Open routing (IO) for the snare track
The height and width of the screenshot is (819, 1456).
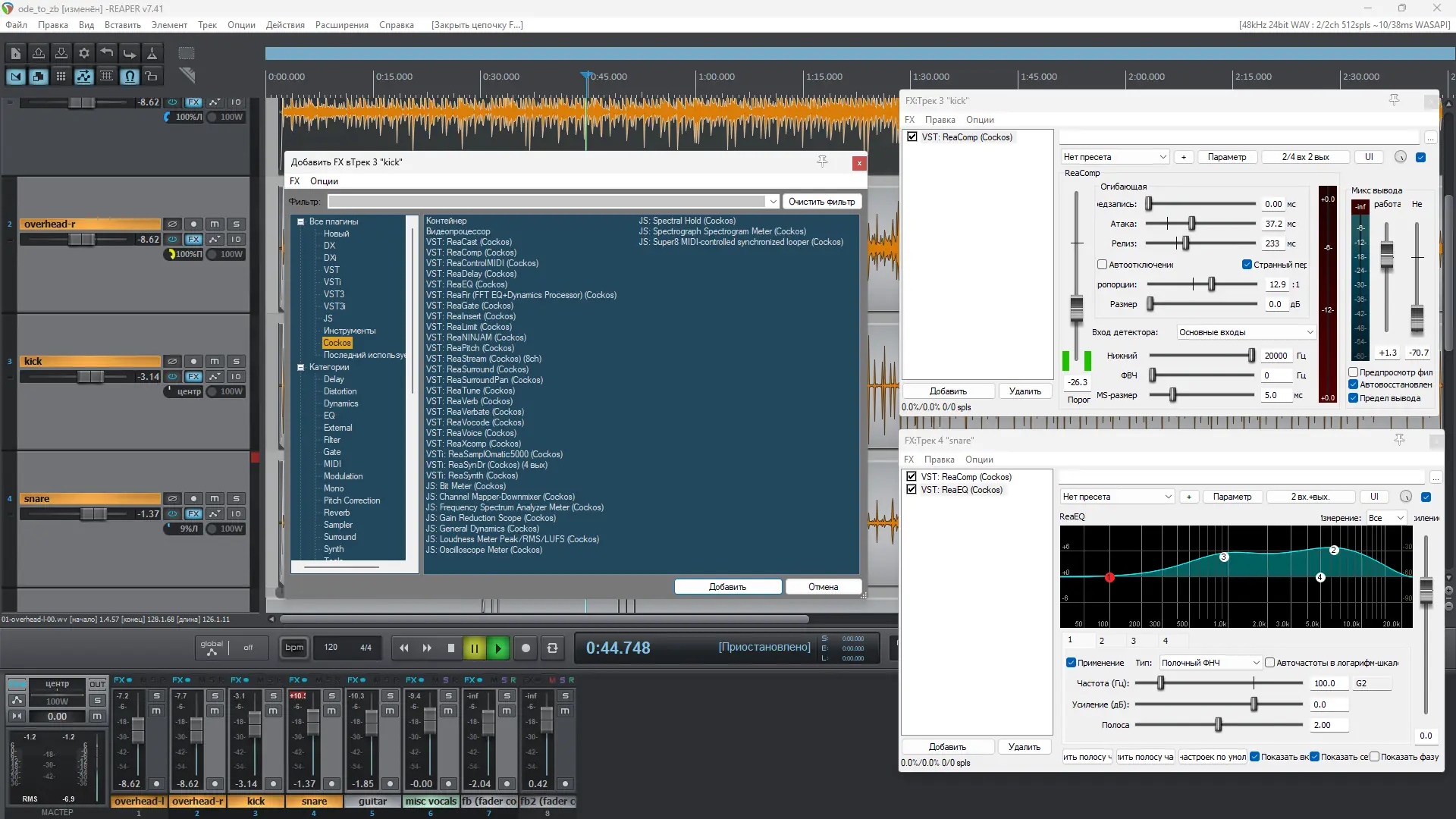(236, 513)
